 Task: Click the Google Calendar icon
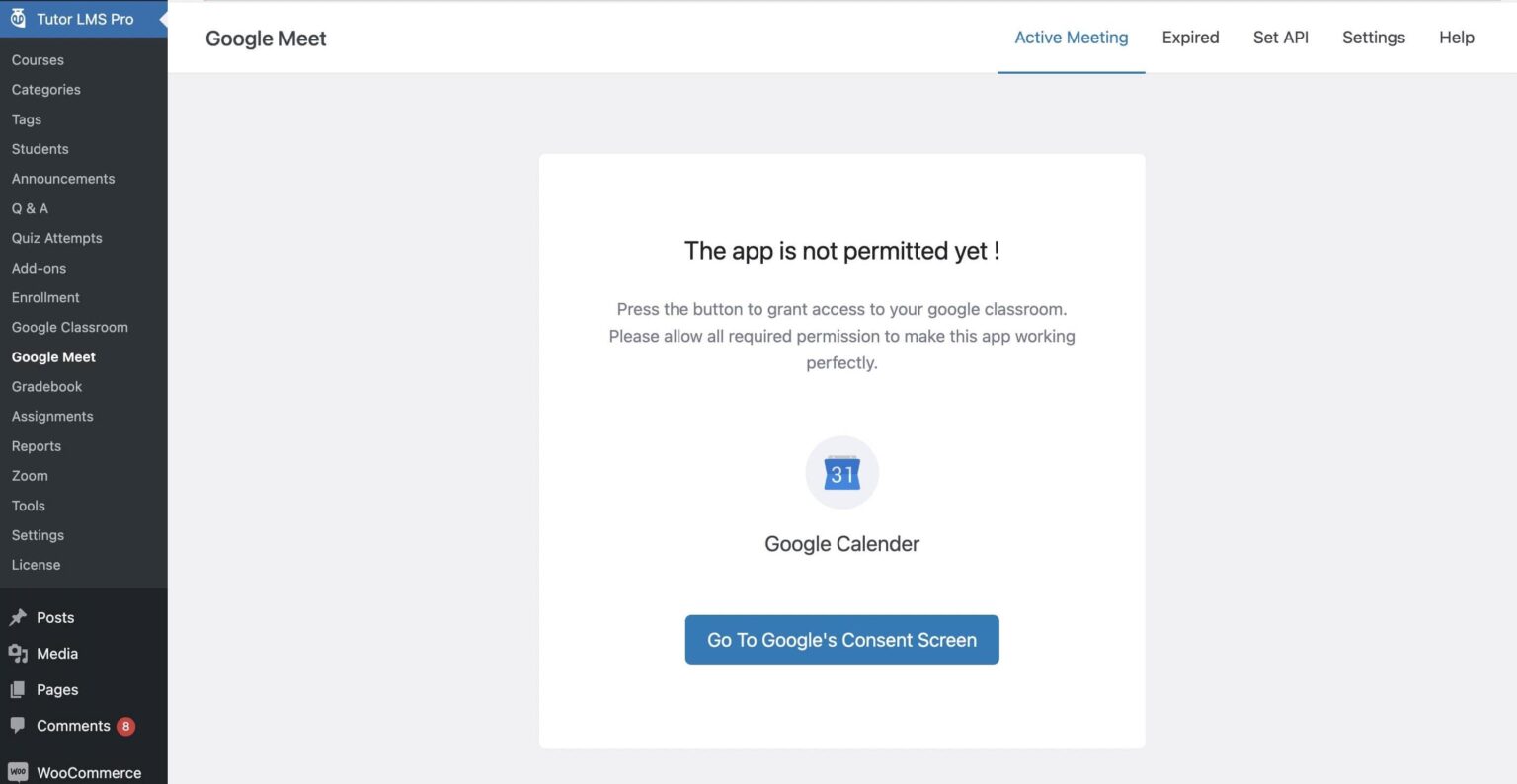coord(841,472)
